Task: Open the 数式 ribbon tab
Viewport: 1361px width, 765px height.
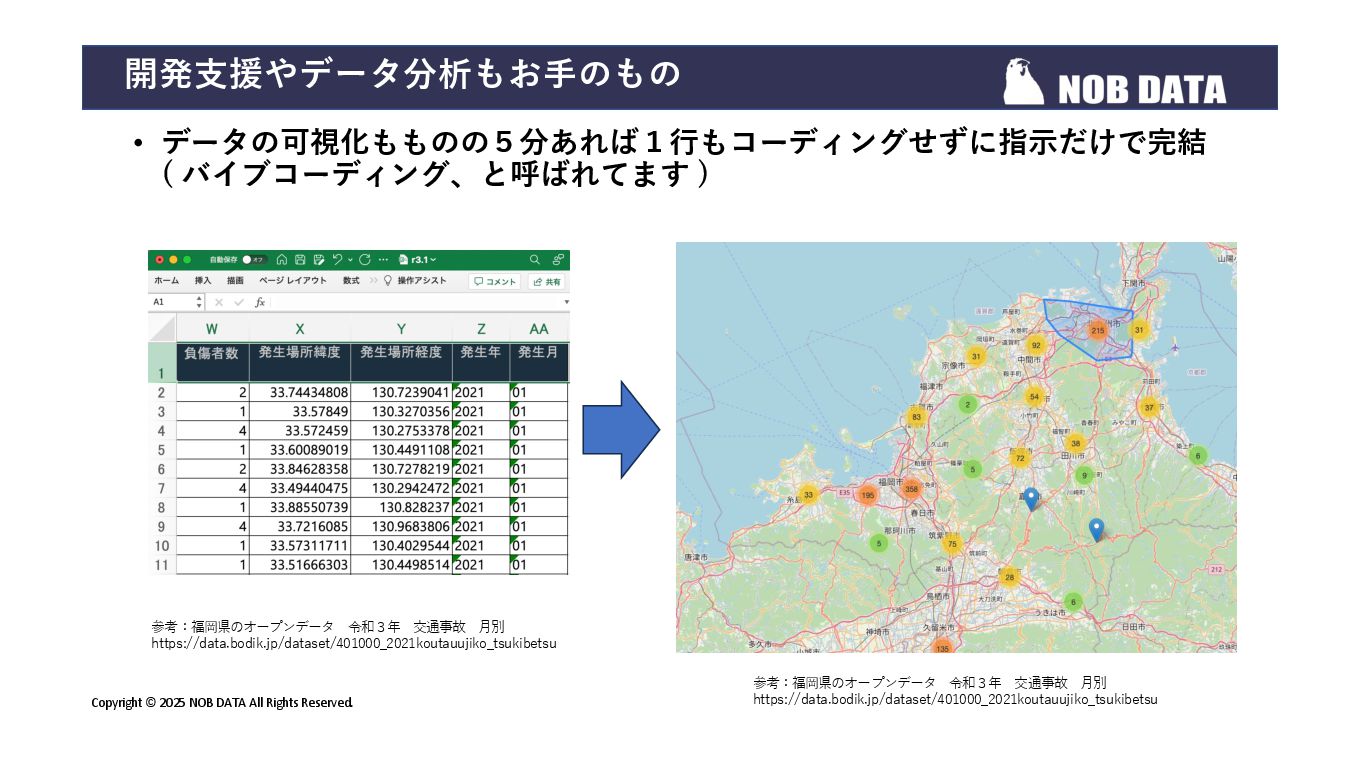Action: tap(351, 281)
